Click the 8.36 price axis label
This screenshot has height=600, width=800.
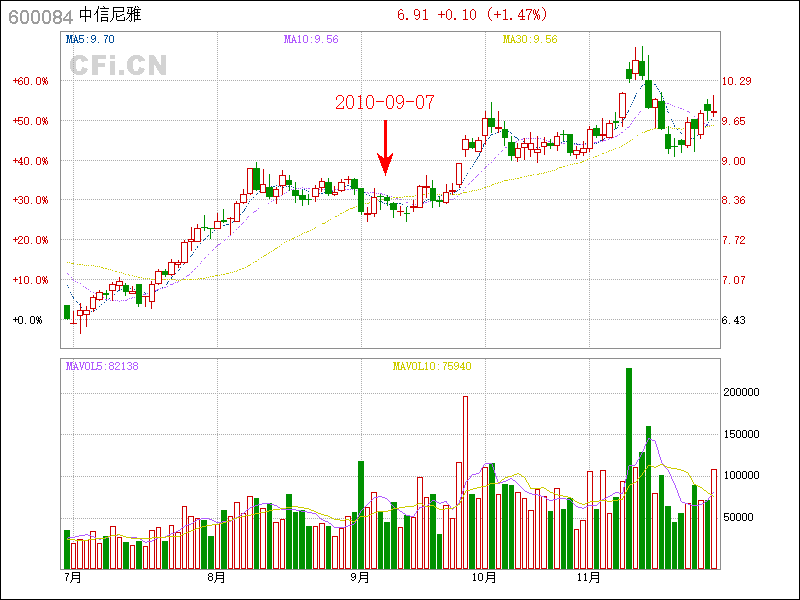733,201
